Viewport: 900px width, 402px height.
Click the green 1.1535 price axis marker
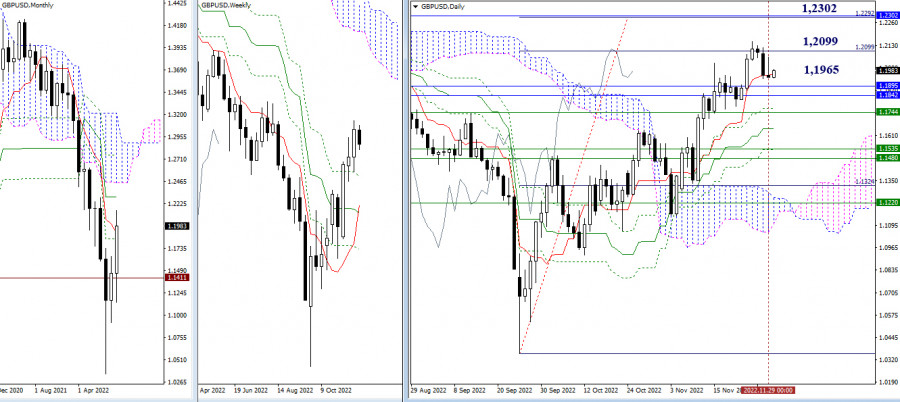(886, 149)
